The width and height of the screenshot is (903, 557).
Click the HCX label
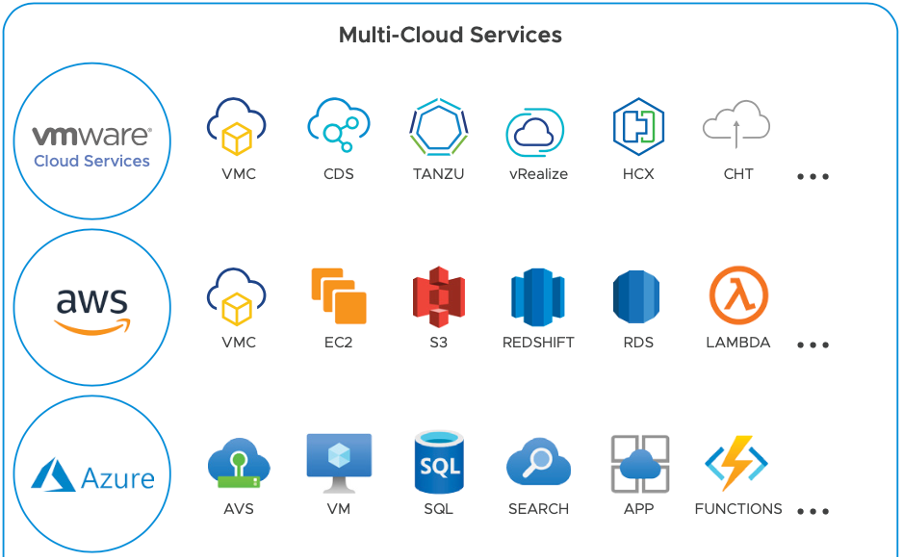tap(639, 174)
